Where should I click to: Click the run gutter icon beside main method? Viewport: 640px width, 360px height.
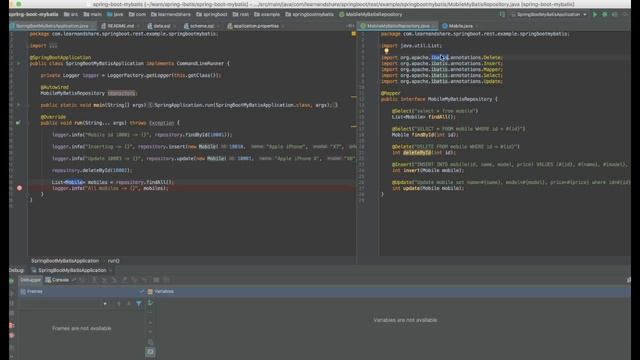coord(18,105)
